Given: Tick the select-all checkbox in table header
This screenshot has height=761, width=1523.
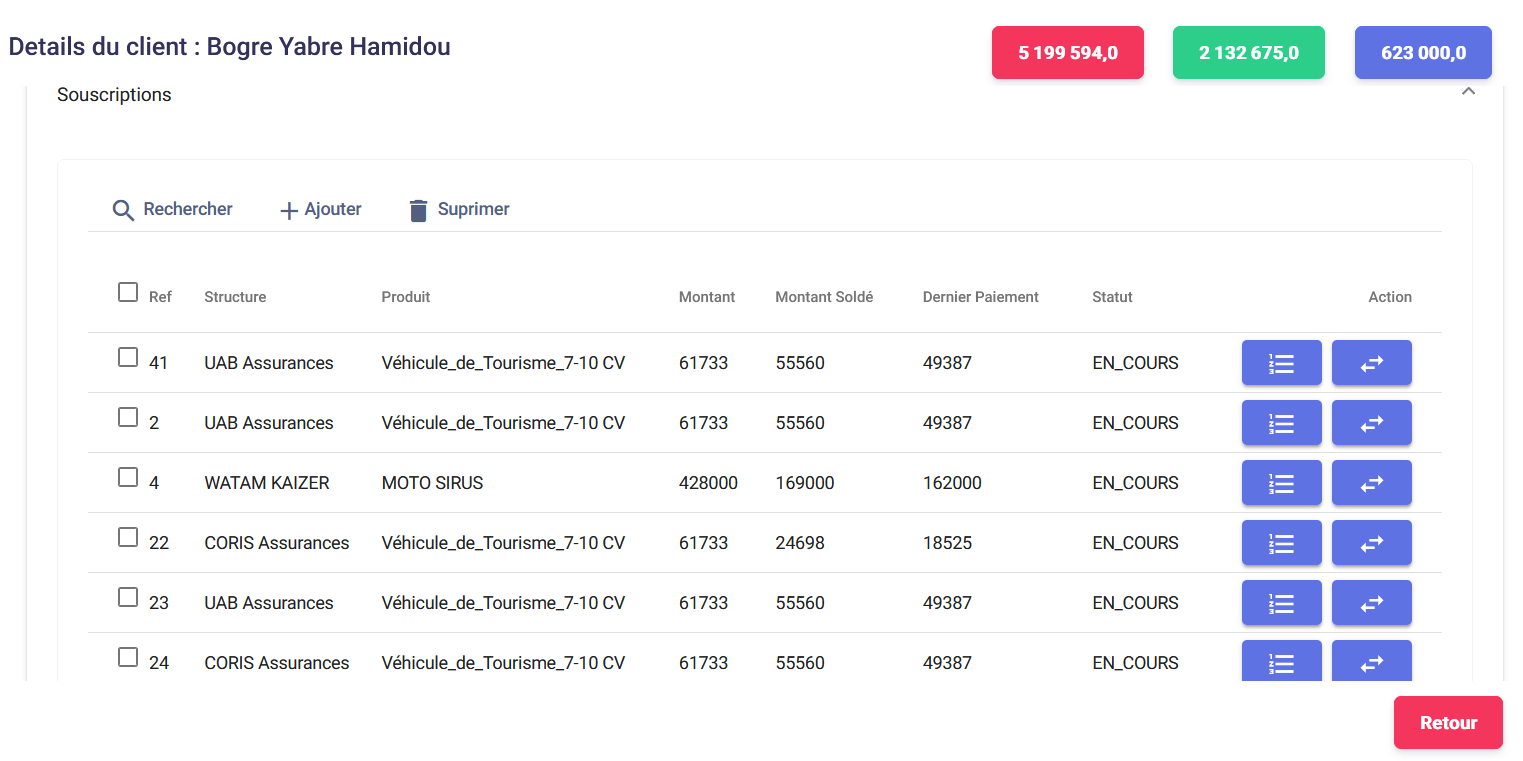Looking at the screenshot, I should click(x=128, y=292).
